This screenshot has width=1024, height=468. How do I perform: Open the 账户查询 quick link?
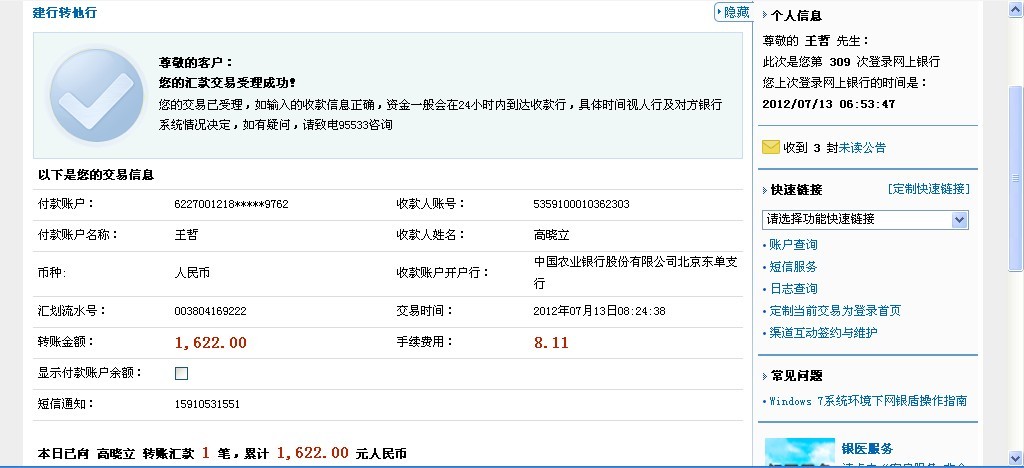[793, 245]
